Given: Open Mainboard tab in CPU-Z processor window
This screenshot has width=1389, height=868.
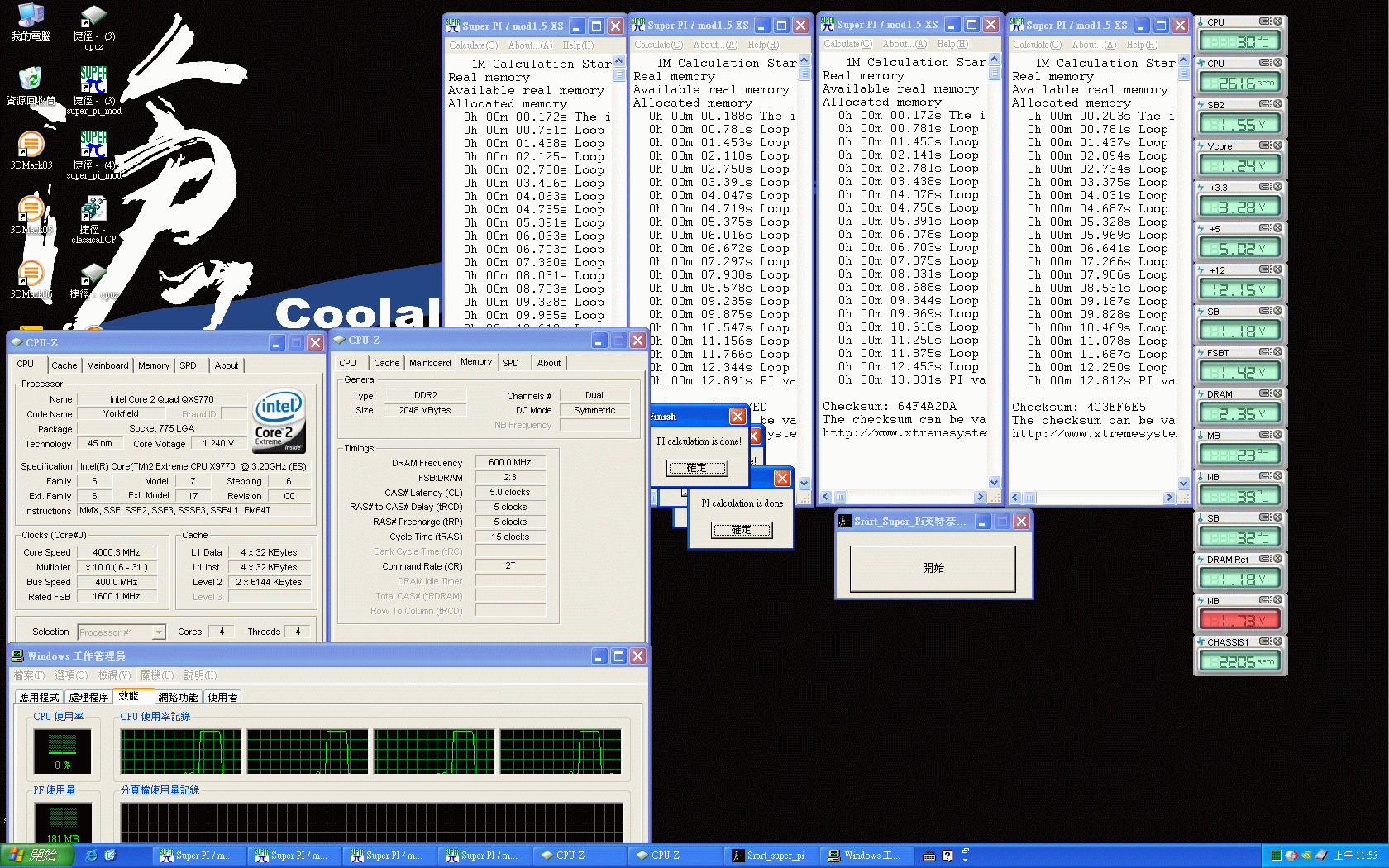Looking at the screenshot, I should click(107, 365).
